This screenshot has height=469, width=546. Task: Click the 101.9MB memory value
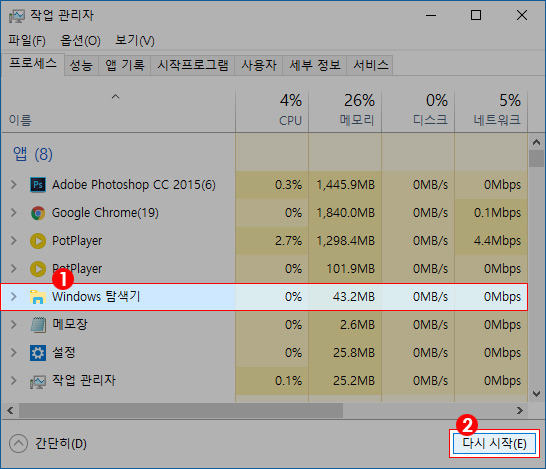350,269
